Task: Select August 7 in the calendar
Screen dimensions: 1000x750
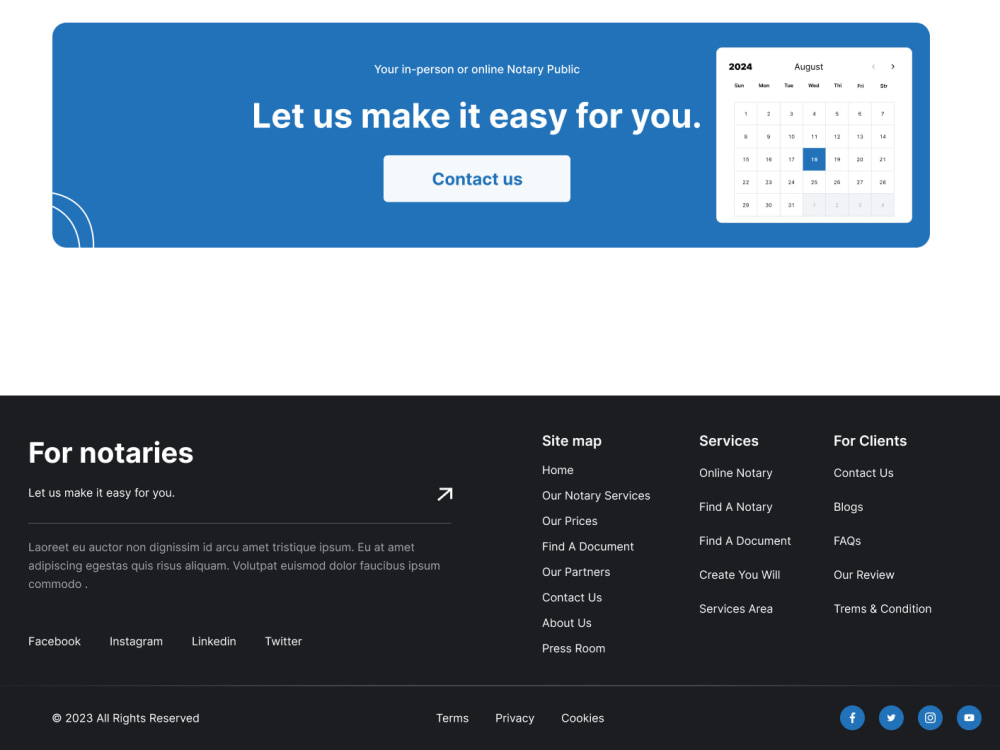Action: 883,114
